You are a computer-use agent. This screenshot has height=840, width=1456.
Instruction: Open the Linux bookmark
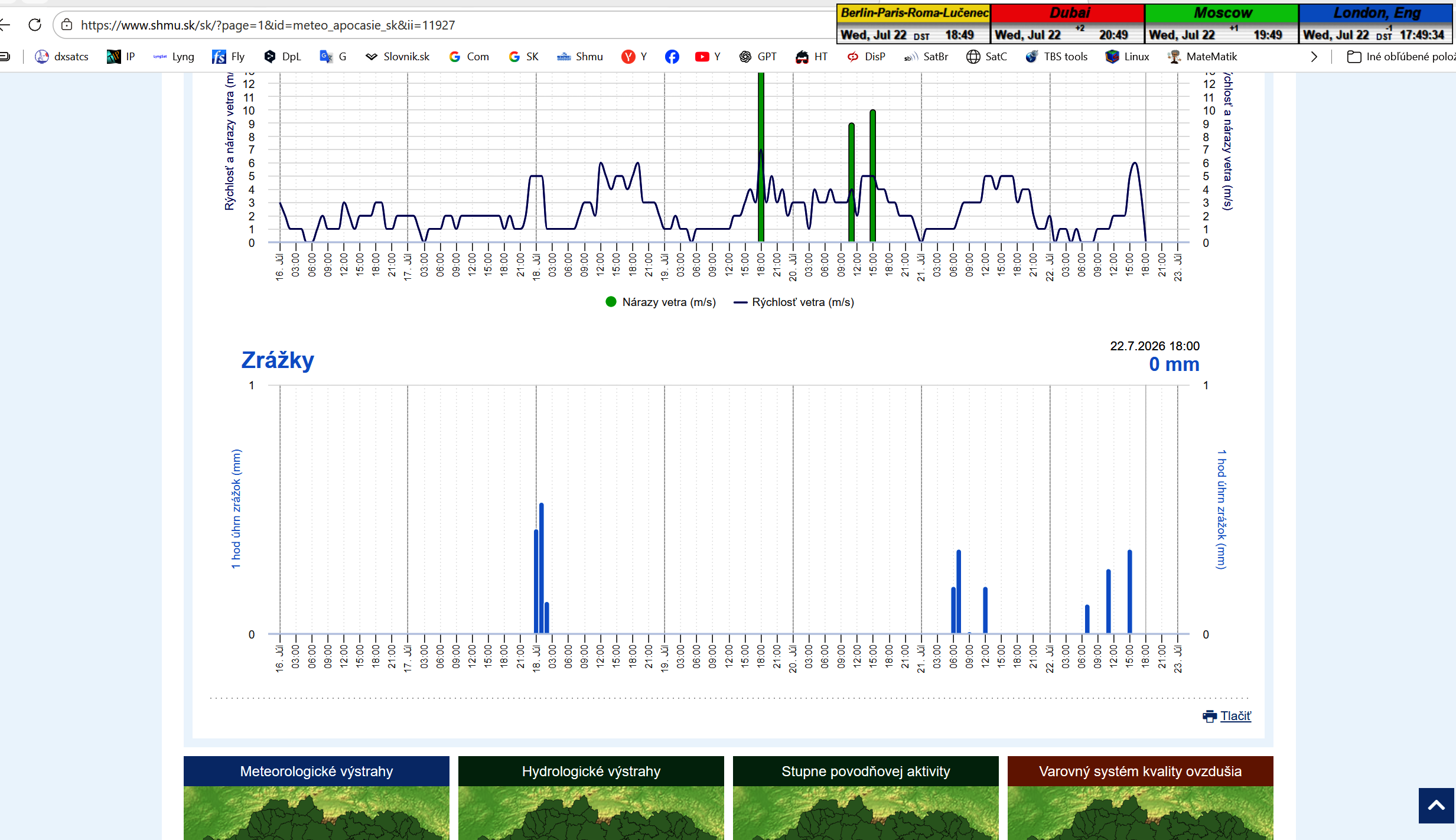point(1127,57)
